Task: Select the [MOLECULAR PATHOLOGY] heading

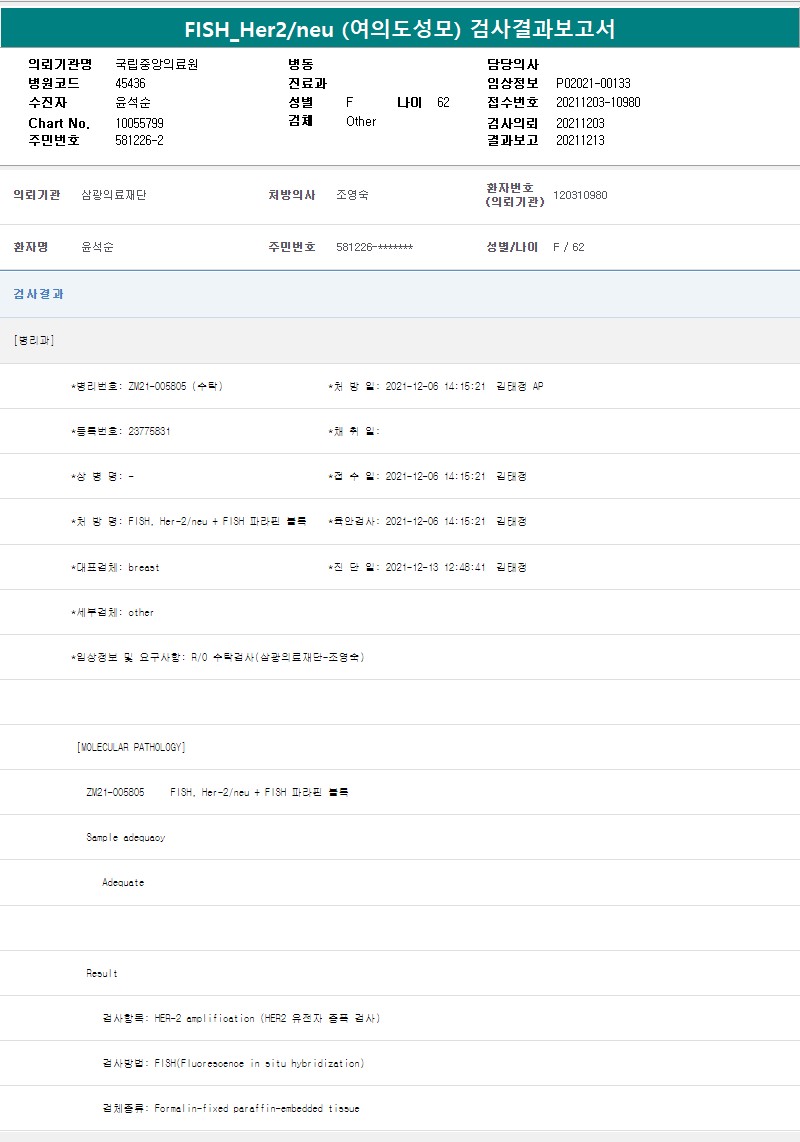Action: (x=131, y=748)
